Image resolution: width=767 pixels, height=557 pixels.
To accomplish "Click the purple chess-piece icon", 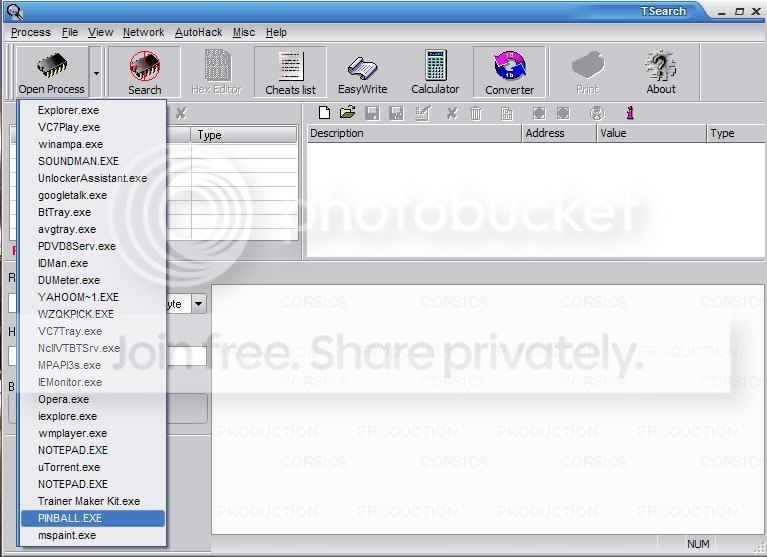I will [630, 113].
